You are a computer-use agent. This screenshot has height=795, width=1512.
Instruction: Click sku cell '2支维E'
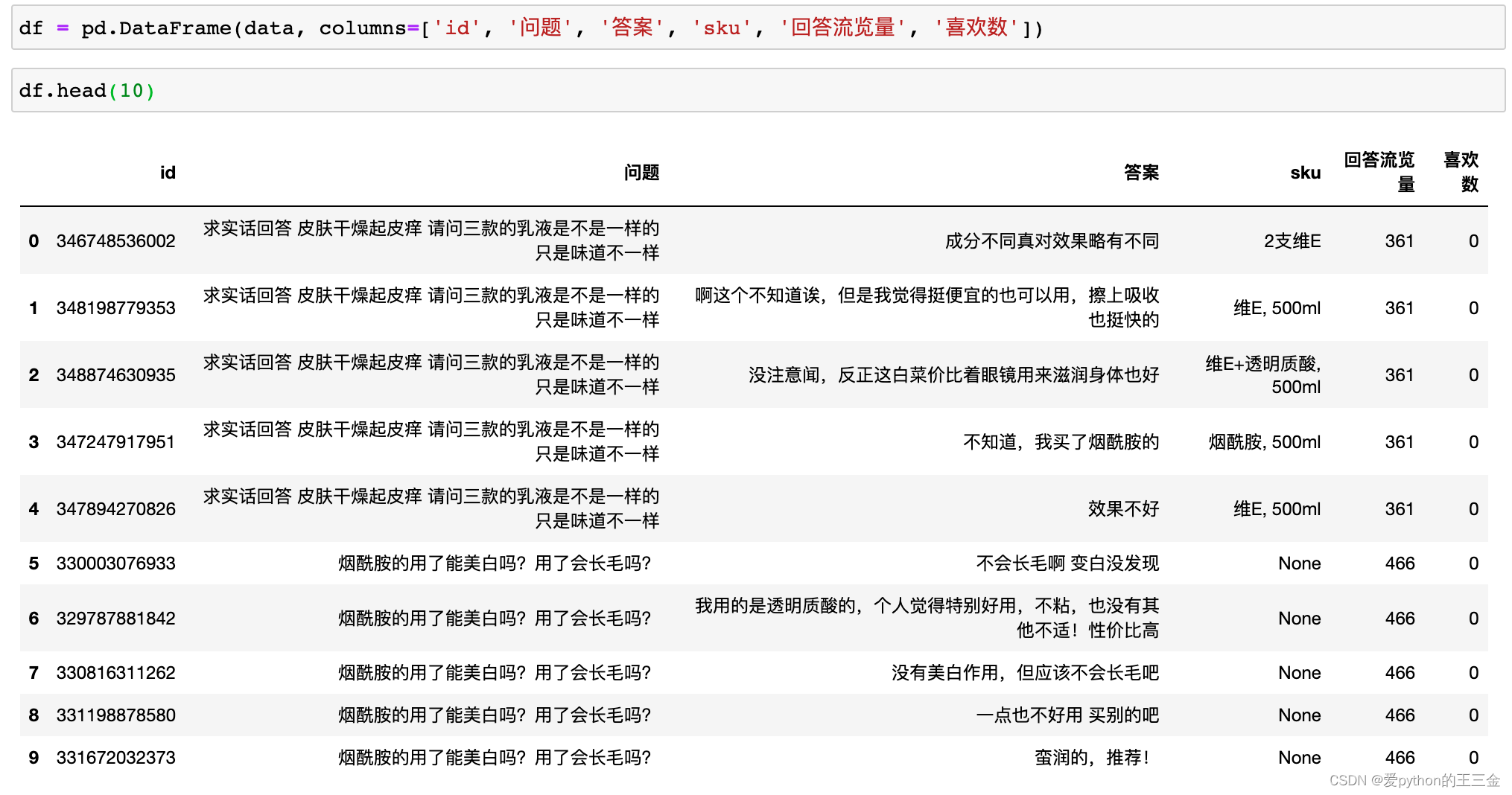pos(1292,241)
